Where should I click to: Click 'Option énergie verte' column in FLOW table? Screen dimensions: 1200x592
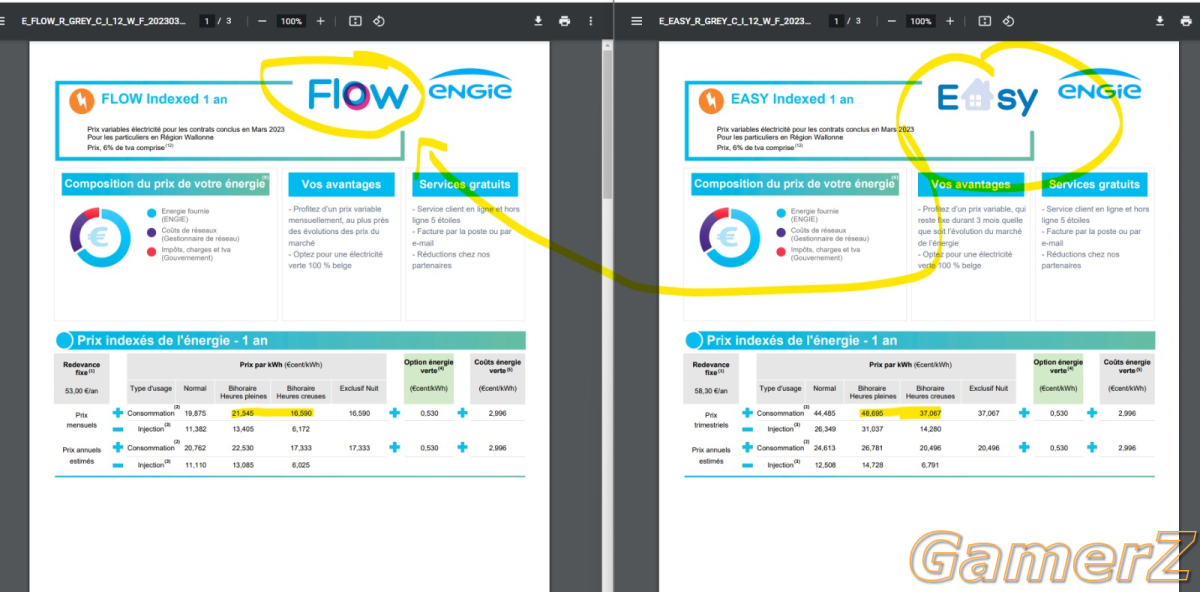(x=428, y=378)
